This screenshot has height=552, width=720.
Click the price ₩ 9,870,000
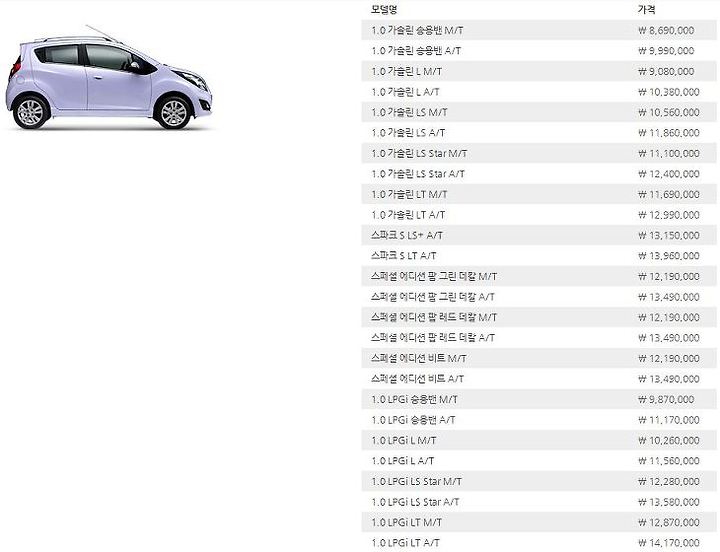(x=666, y=400)
